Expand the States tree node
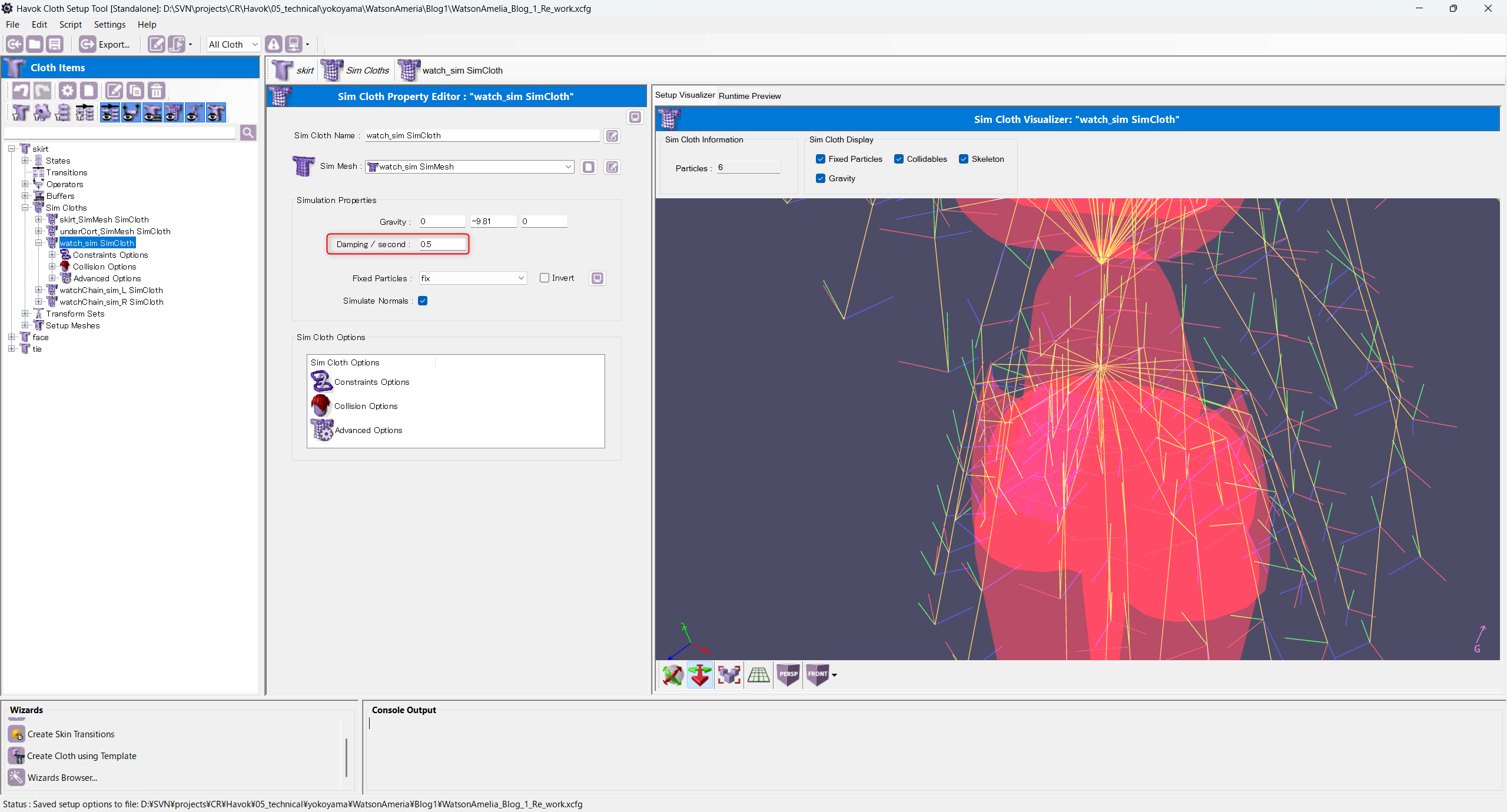This screenshot has height=812, width=1507. click(25, 161)
